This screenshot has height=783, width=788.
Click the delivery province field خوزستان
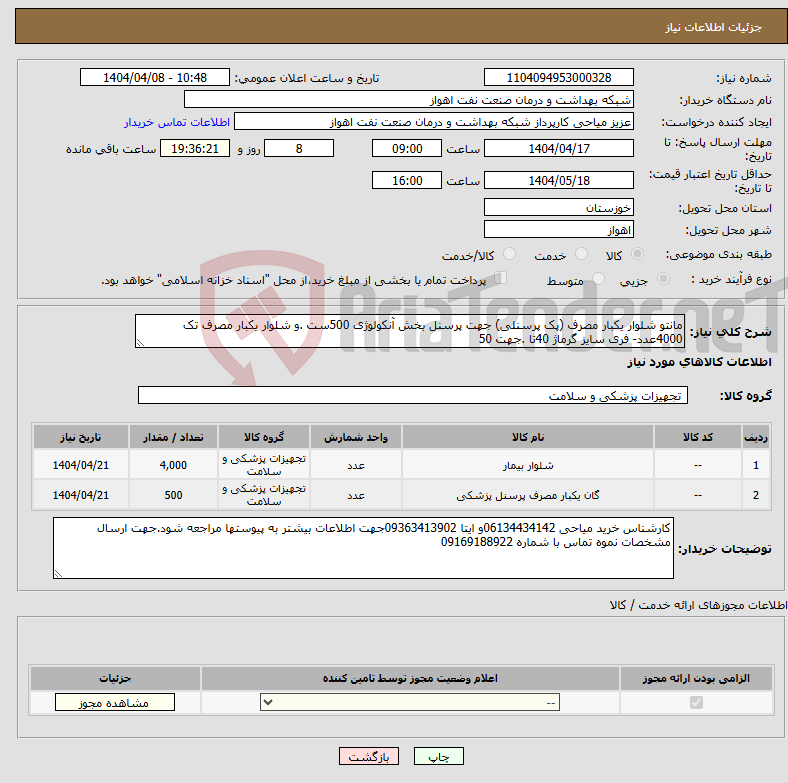pyautogui.click(x=558, y=207)
